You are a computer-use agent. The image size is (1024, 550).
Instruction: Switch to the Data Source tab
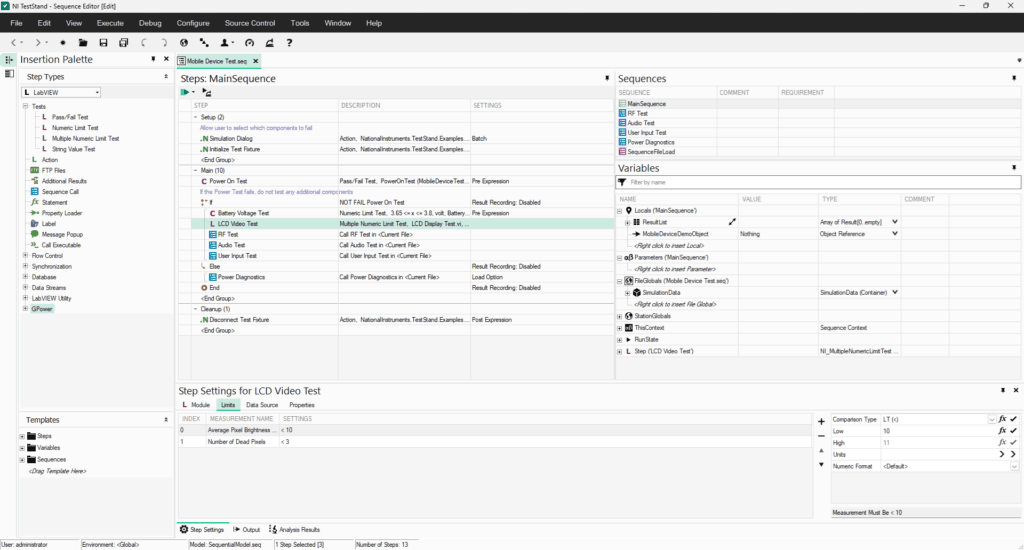click(262, 405)
